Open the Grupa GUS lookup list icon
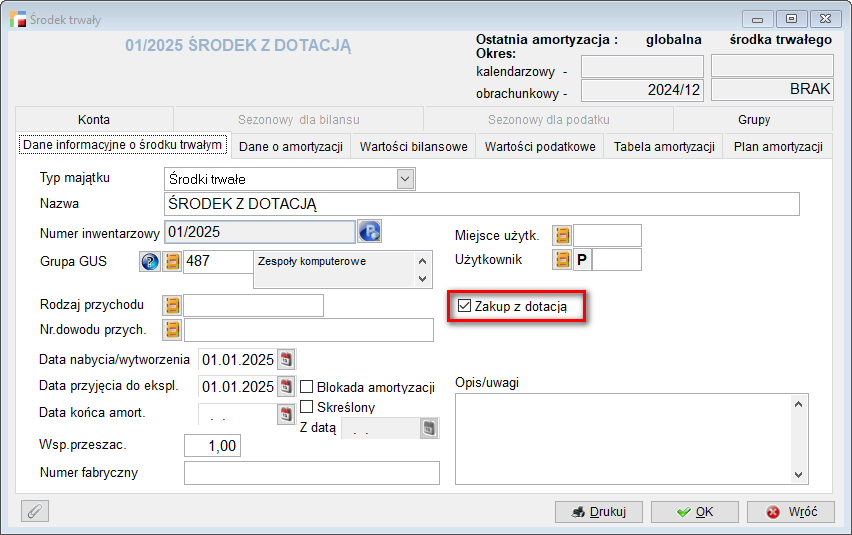Screen dimensions: 852x535 pos(173,262)
